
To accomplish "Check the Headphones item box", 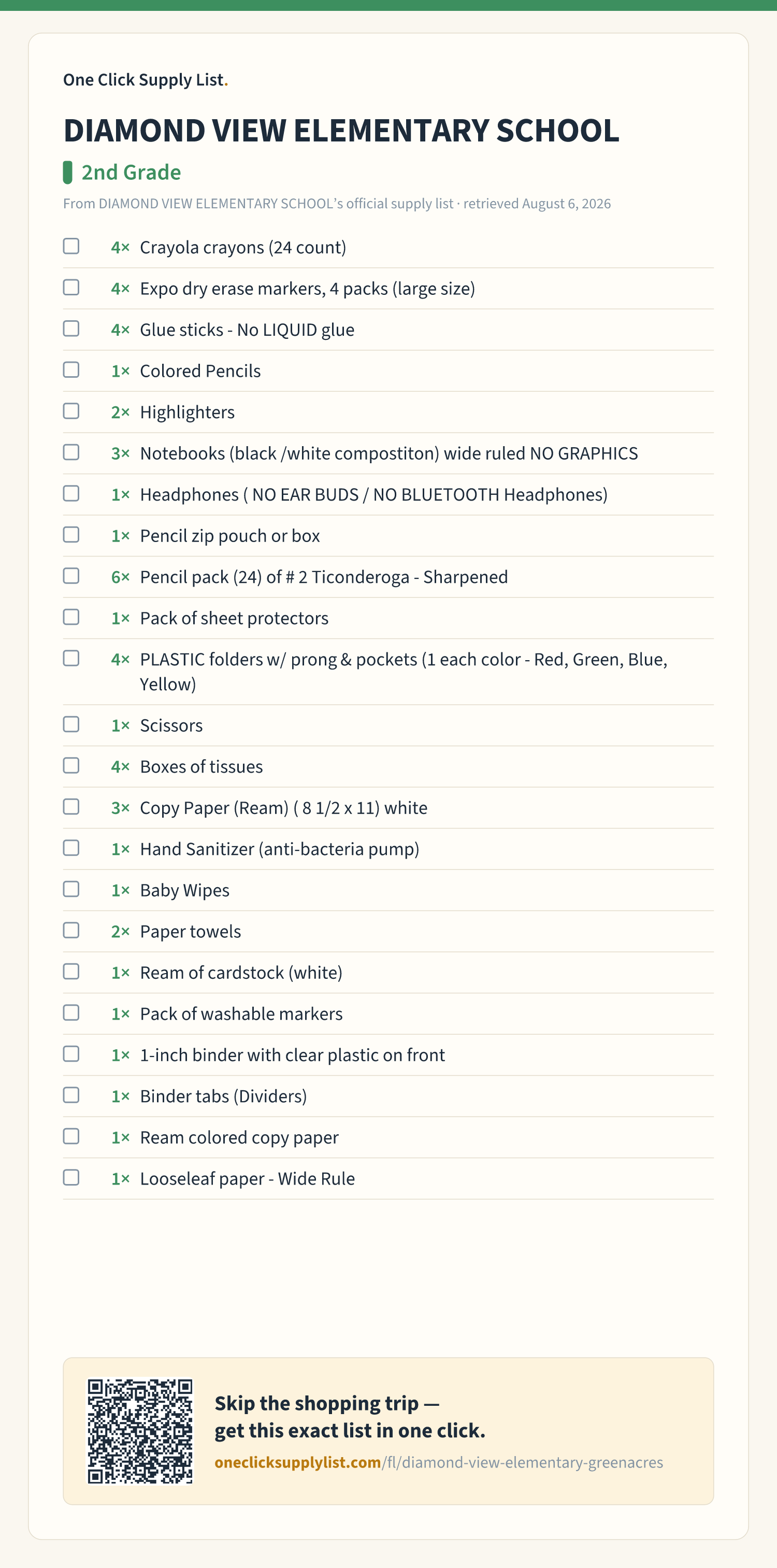I will (71, 493).
